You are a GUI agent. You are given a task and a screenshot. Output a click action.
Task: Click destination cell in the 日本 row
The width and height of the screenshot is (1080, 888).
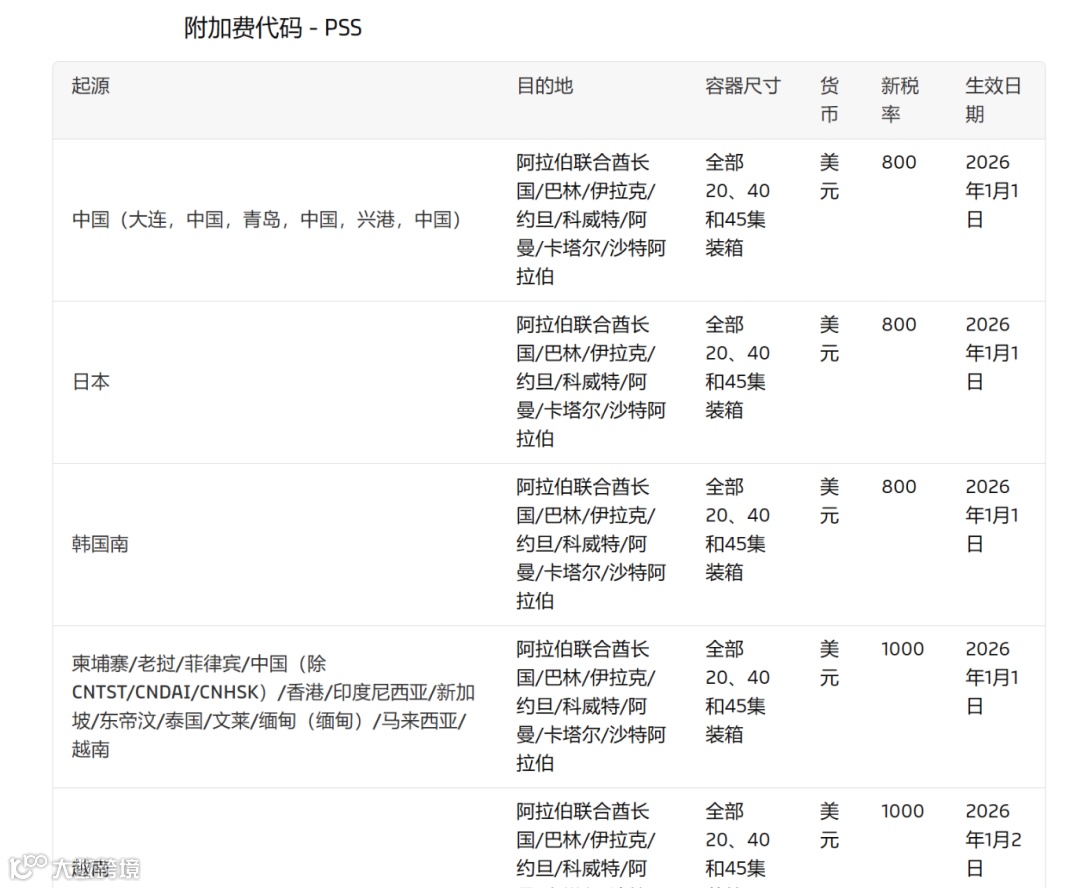coord(591,382)
